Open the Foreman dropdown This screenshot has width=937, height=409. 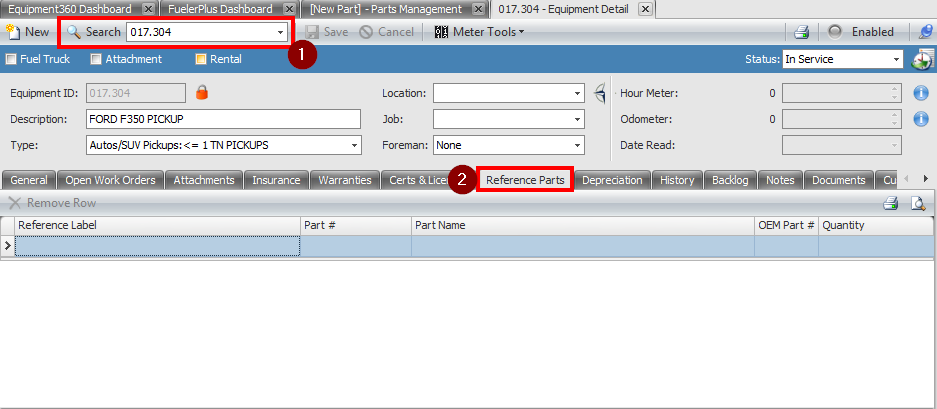(577, 145)
